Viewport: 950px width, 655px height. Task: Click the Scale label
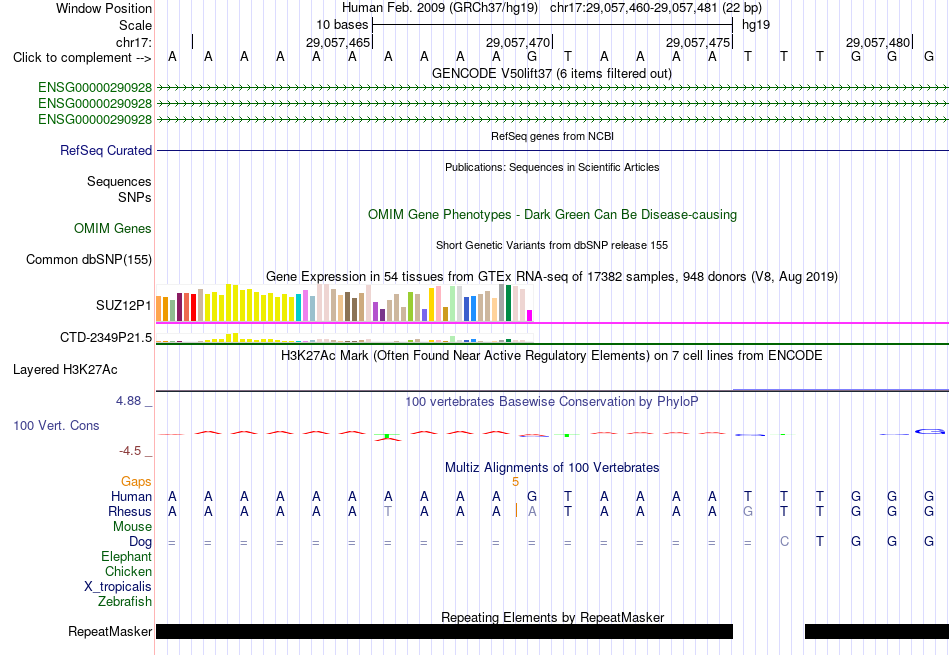click(x=135, y=25)
